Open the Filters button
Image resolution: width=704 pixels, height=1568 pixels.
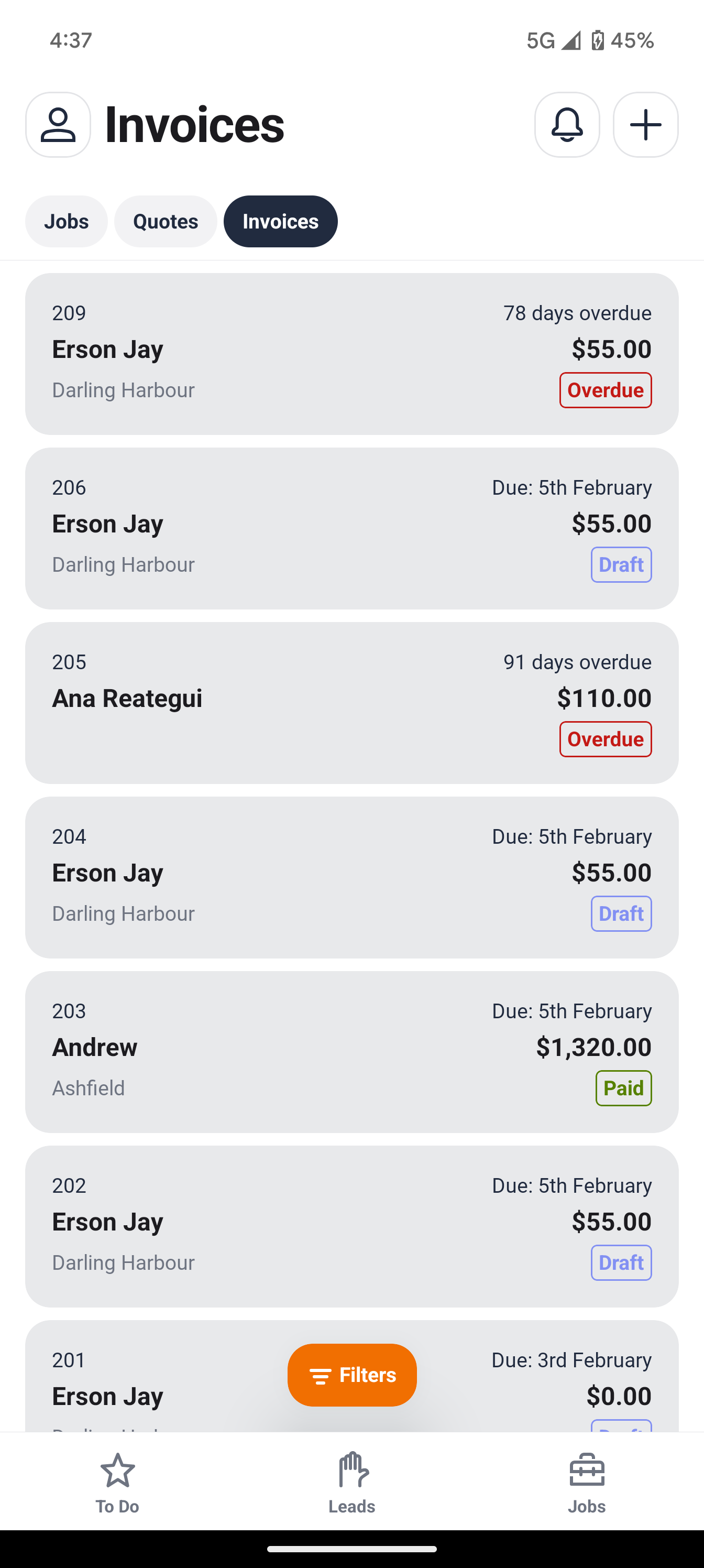click(351, 1375)
